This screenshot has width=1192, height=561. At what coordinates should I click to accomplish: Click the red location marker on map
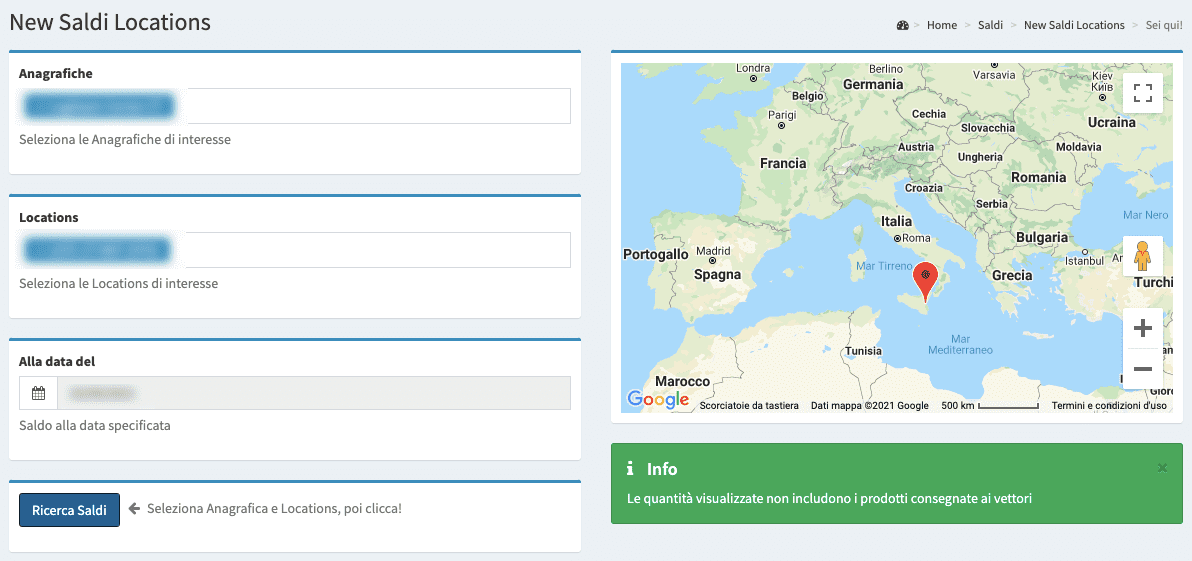[x=927, y=279]
